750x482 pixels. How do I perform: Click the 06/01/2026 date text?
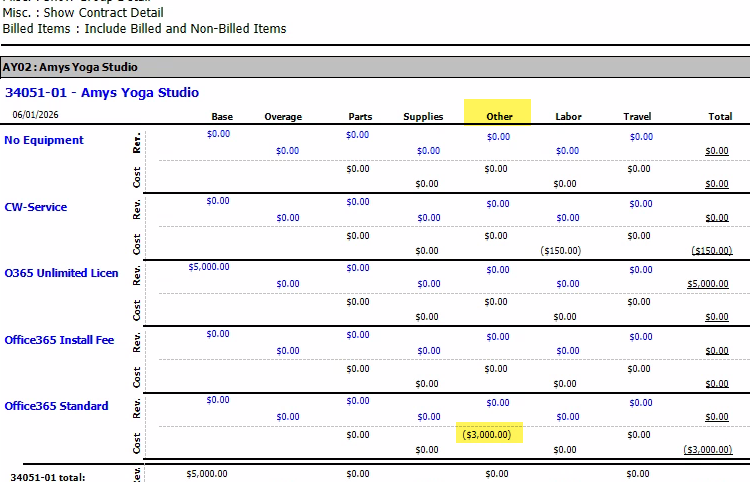point(35,115)
